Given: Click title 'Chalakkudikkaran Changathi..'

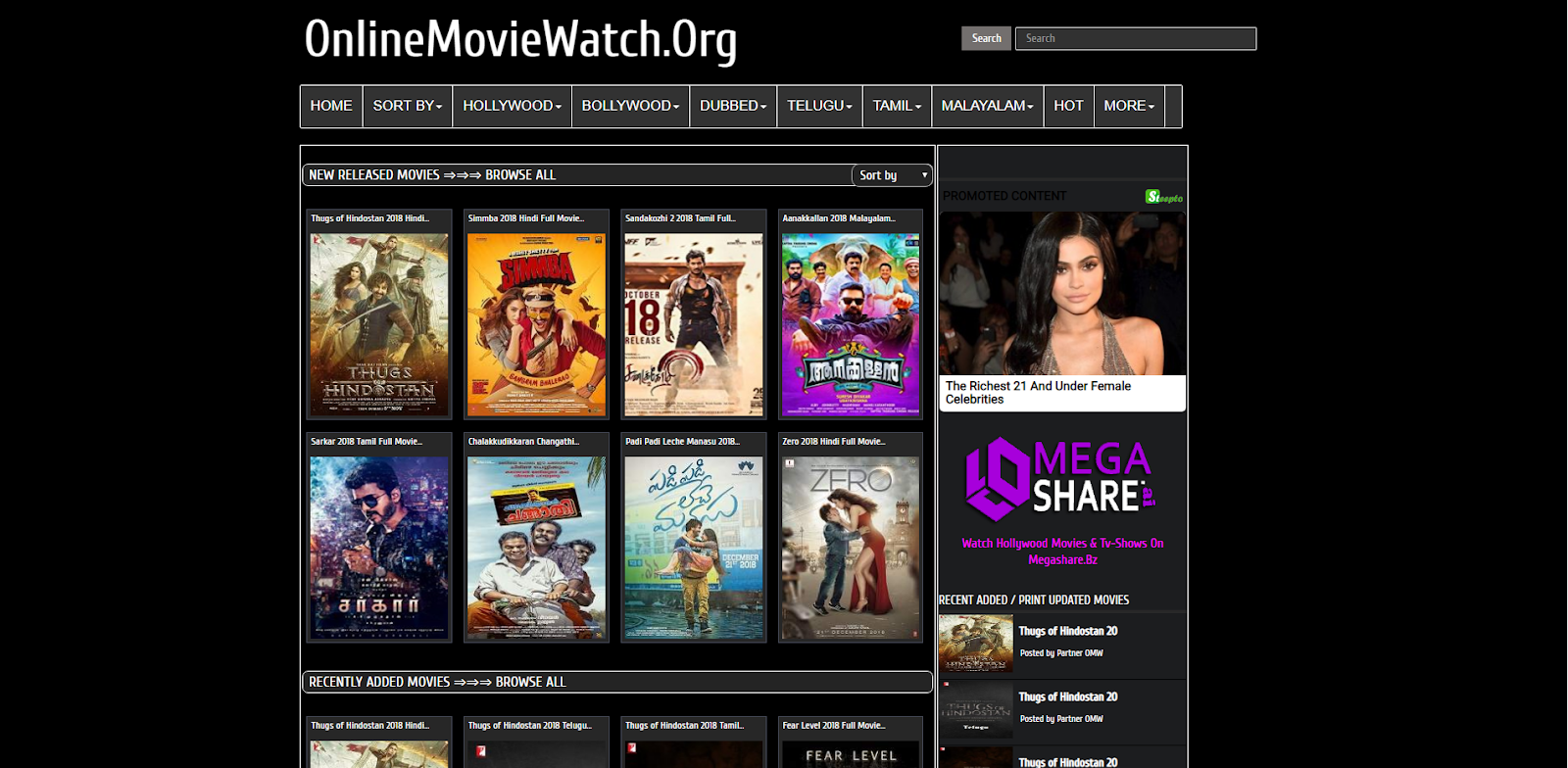Looking at the screenshot, I should [x=524, y=442].
